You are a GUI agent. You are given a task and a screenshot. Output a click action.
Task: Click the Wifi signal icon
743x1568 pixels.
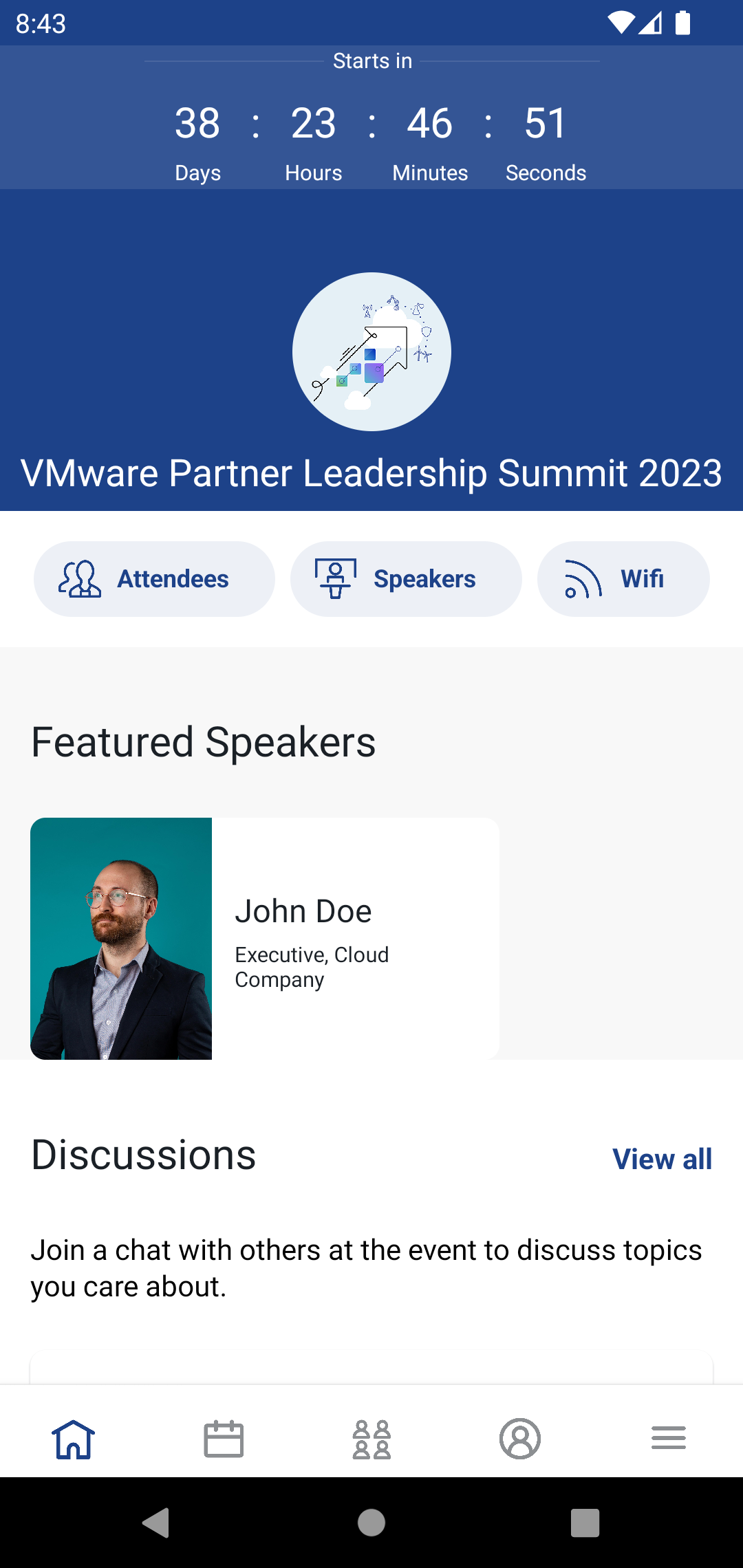click(583, 579)
